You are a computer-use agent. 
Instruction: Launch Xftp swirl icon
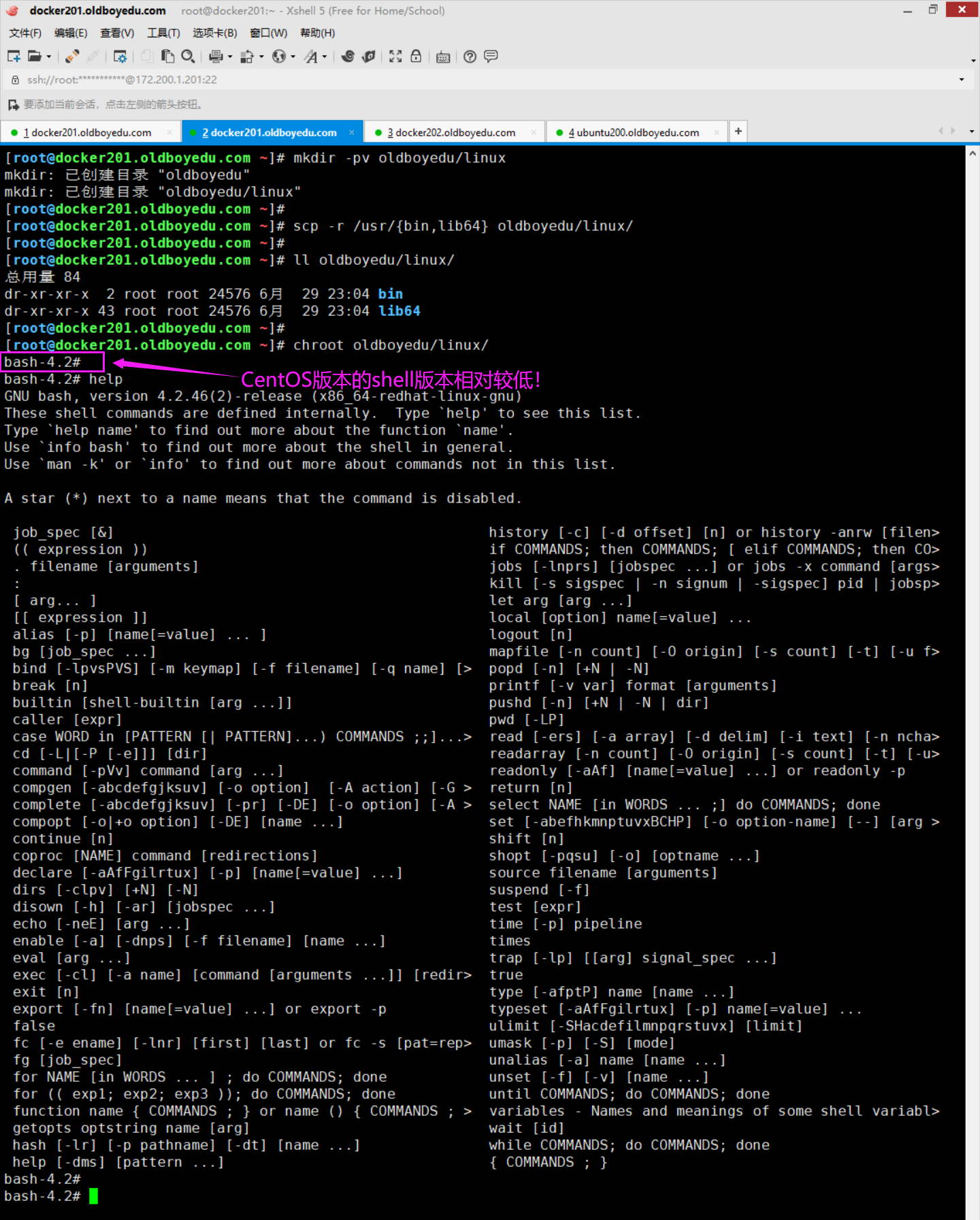[x=348, y=57]
